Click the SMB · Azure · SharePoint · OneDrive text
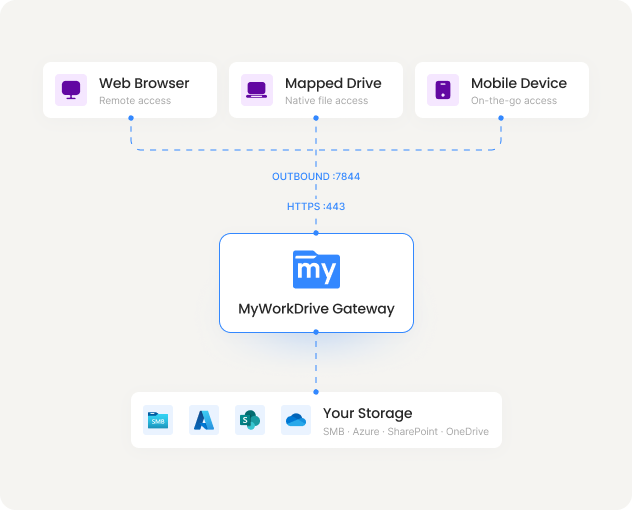This screenshot has width=632, height=510. (406, 432)
